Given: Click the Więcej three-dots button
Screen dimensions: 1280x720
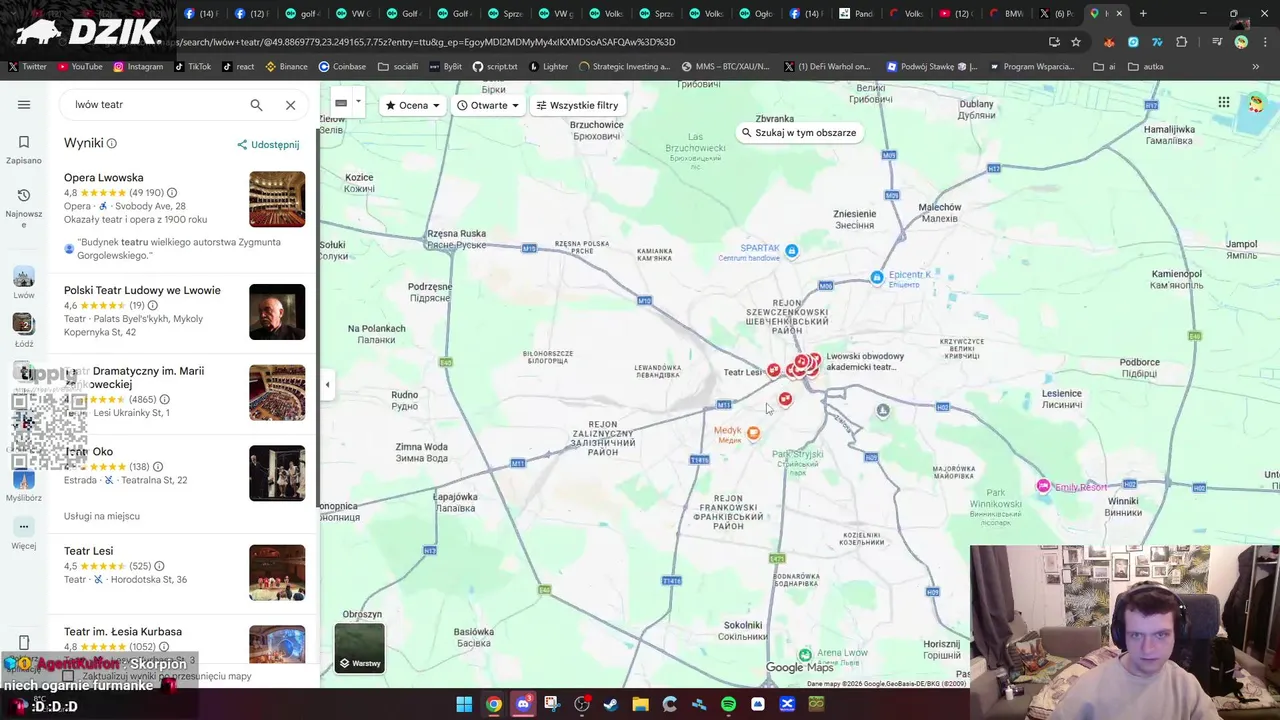Looking at the screenshot, I should point(24,532).
